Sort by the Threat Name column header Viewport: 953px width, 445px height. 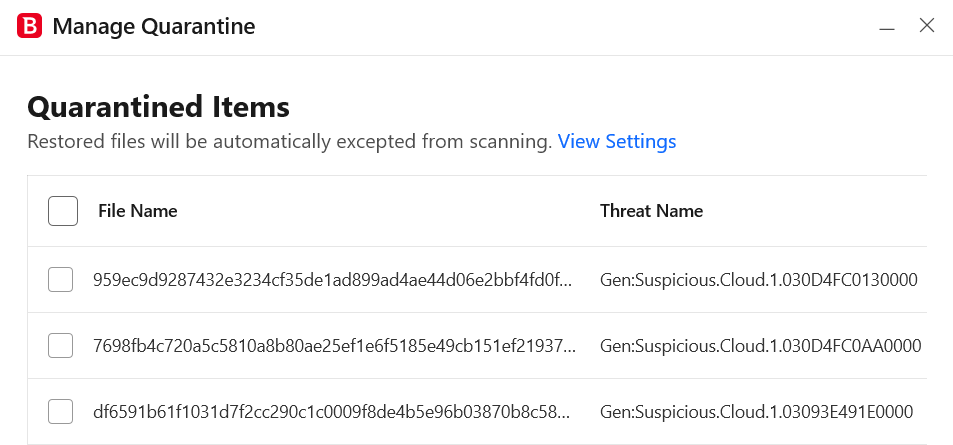(652, 211)
